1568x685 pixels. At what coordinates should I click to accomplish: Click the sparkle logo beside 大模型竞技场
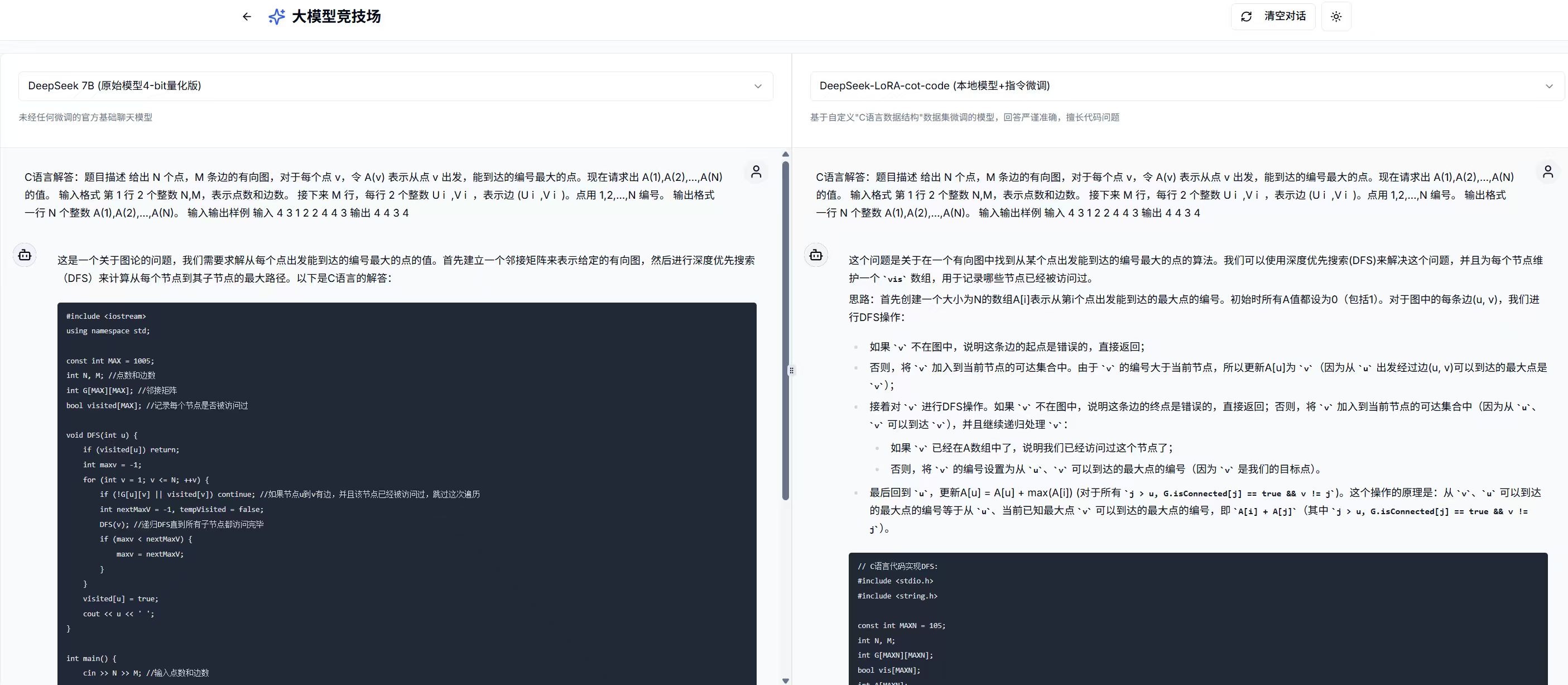[276, 16]
